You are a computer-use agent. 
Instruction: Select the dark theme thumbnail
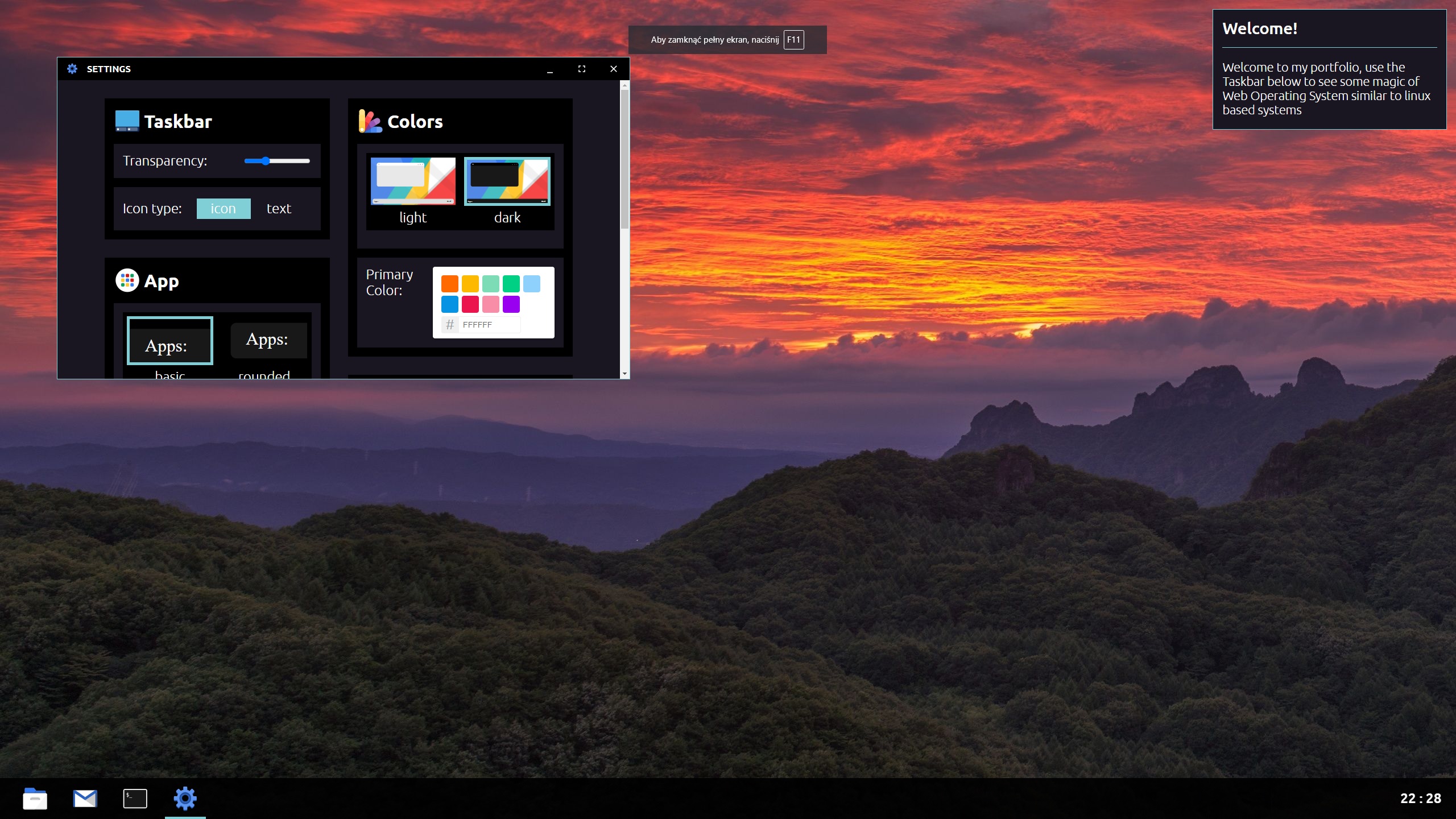[507, 181]
